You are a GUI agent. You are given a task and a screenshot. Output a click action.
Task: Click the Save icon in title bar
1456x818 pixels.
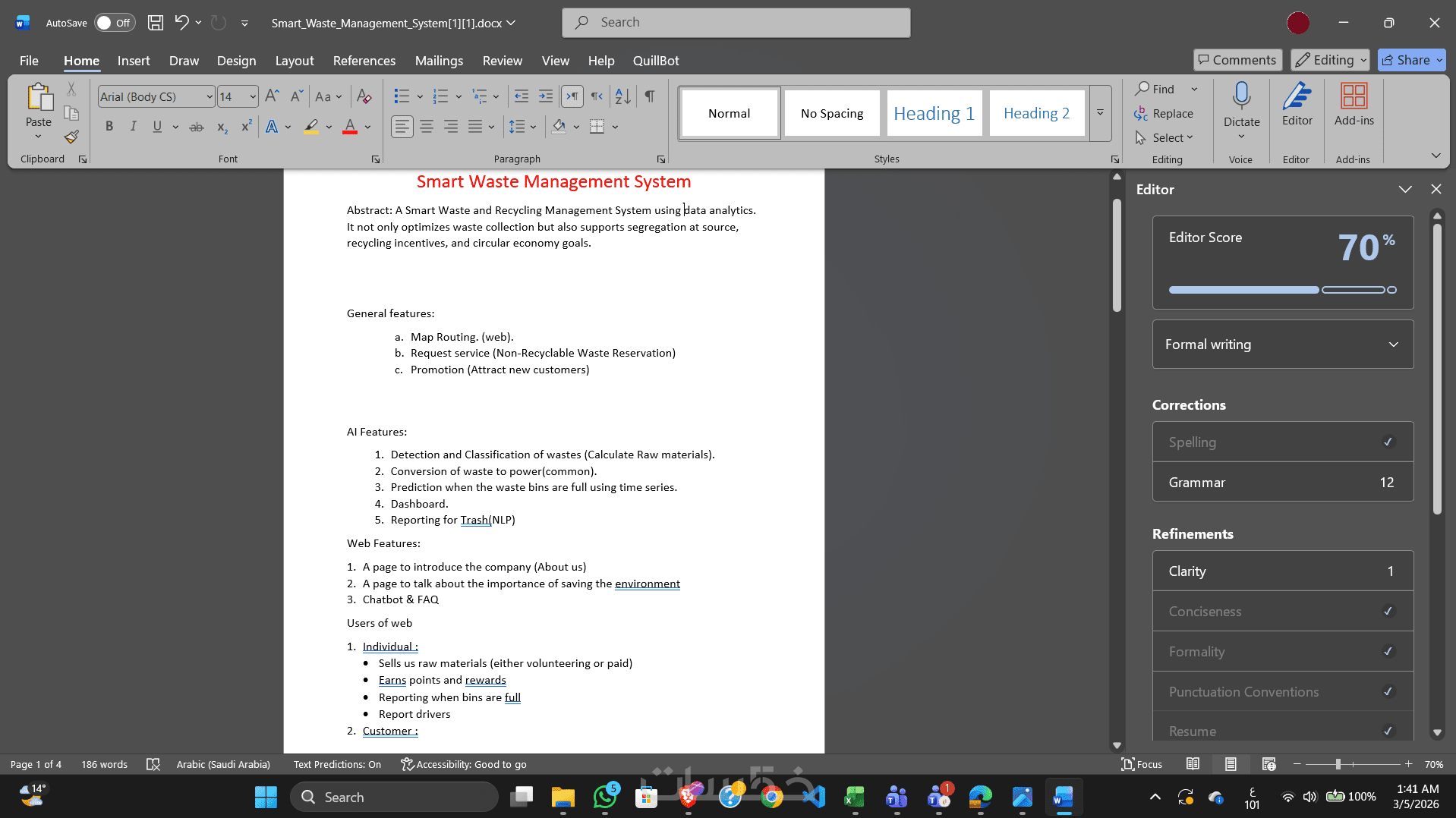coord(156,23)
